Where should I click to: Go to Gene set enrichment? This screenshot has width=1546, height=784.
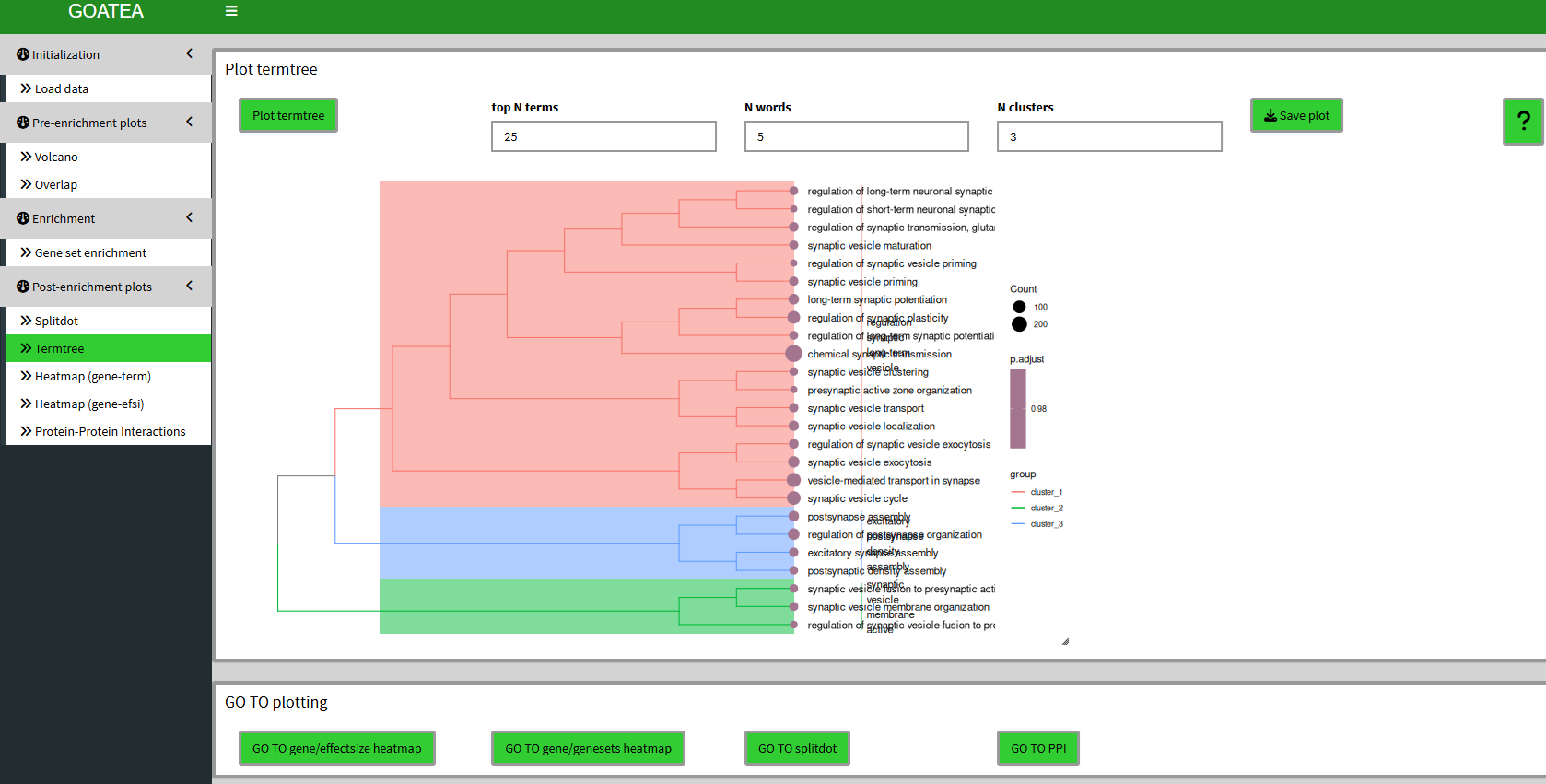tap(90, 252)
